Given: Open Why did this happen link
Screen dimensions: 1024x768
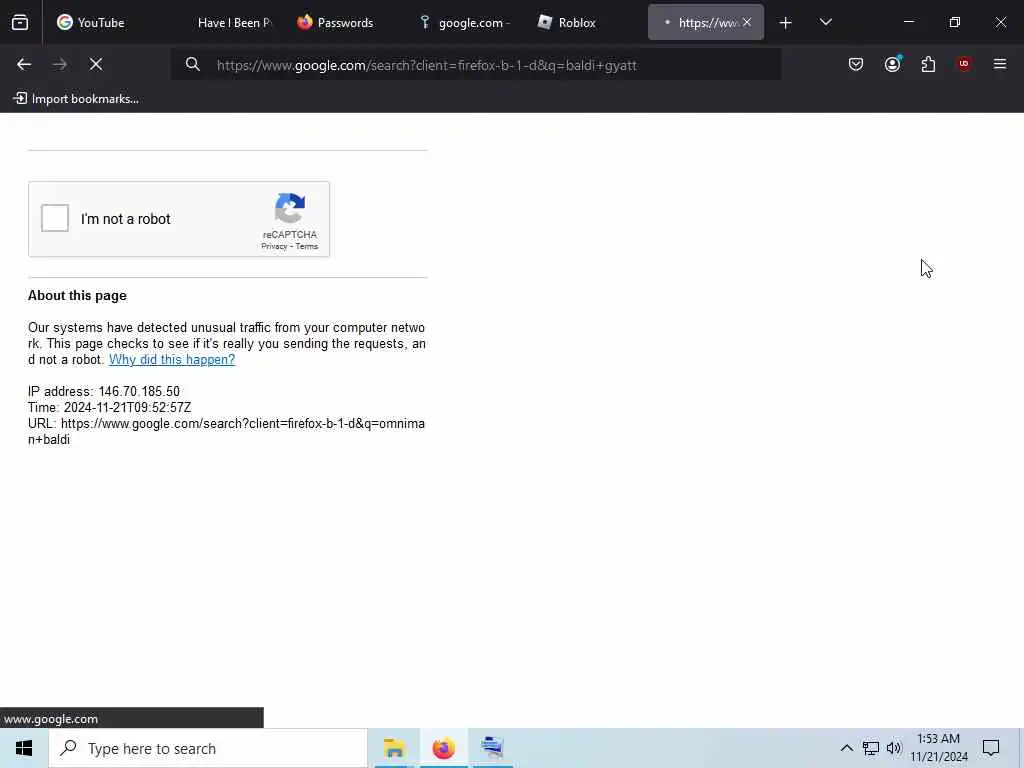Looking at the screenshot, I should [x=172, y=360].
